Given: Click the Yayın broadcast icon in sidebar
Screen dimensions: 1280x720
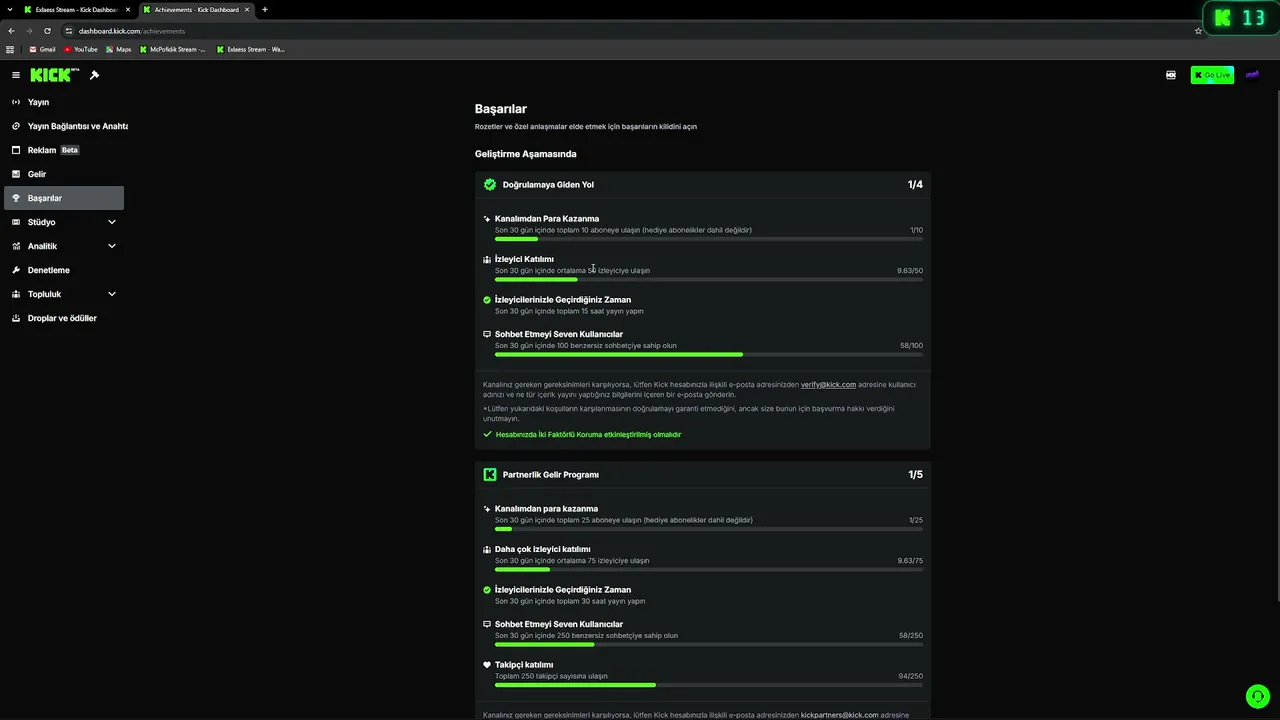Looking at the screenshot, I should (16, 102).
